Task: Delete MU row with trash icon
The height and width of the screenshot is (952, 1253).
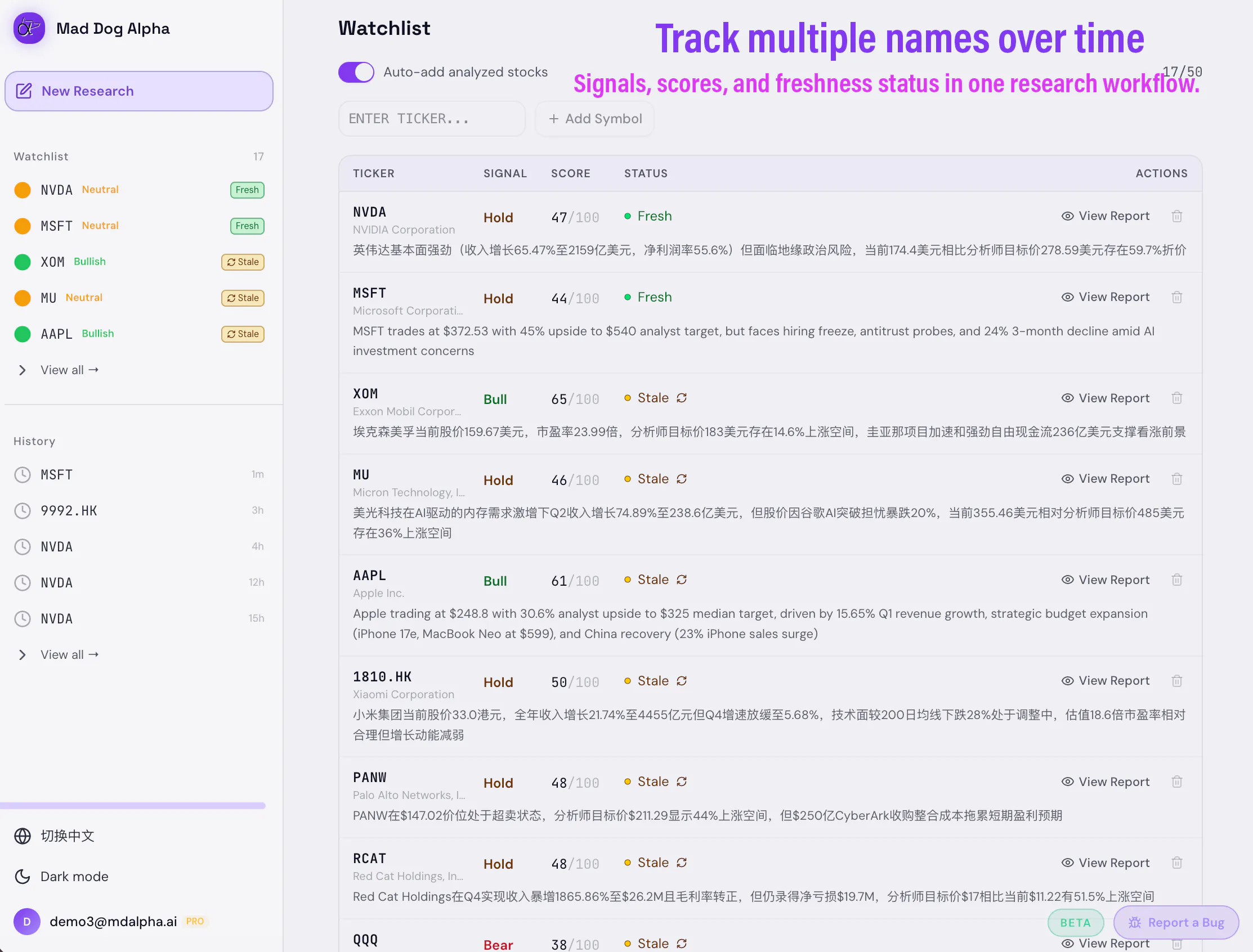Action: point(1177,479)
